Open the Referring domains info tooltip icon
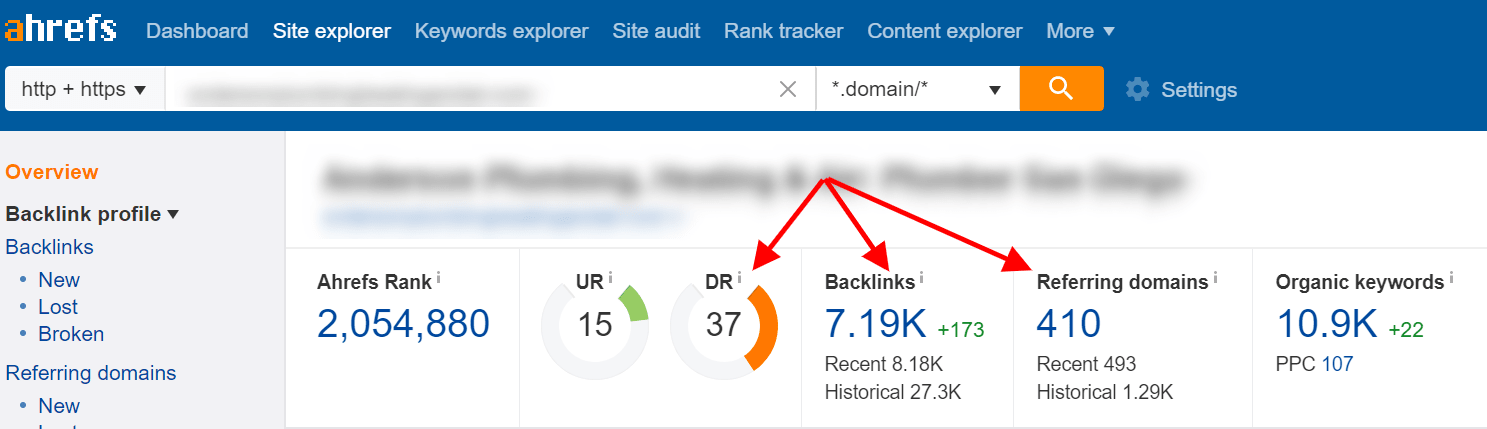Viewport: 1487px width, 429px height. click(1216, 278)
